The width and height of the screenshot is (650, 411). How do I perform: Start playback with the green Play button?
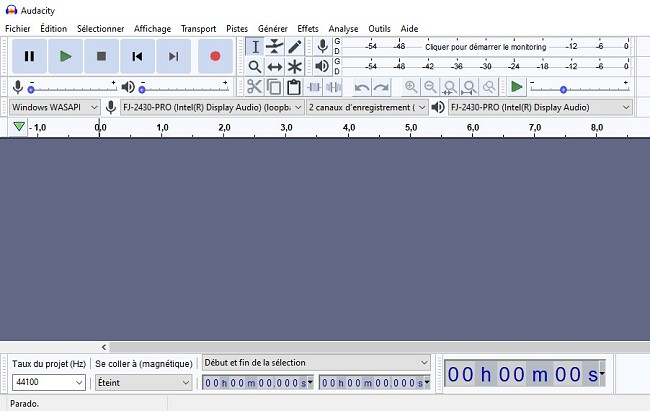(65, 56)
